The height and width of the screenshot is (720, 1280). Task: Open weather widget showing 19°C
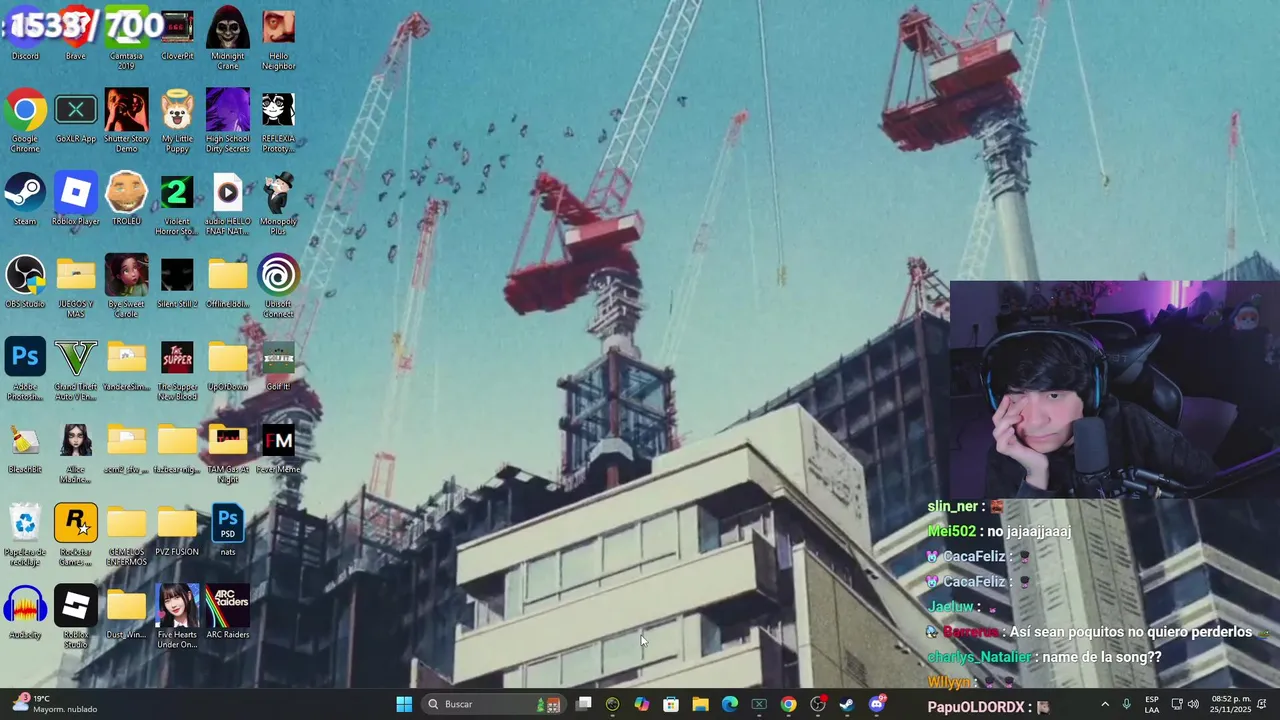click(x=54, y=704)
